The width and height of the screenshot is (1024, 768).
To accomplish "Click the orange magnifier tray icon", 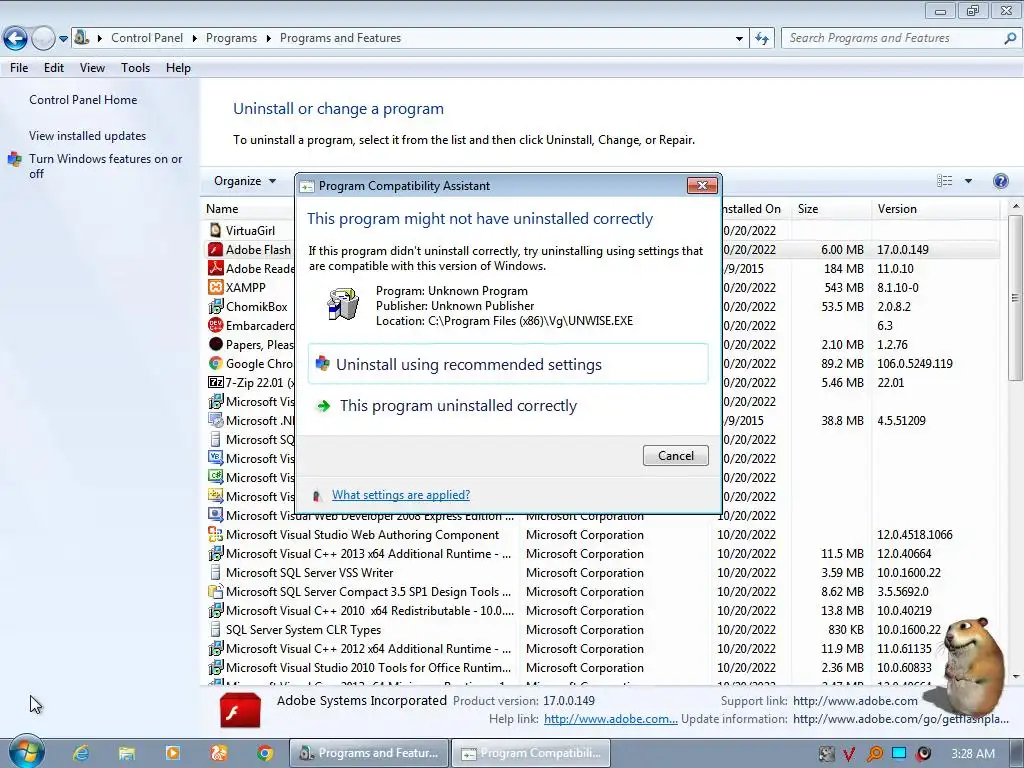I will coord(874,754).
